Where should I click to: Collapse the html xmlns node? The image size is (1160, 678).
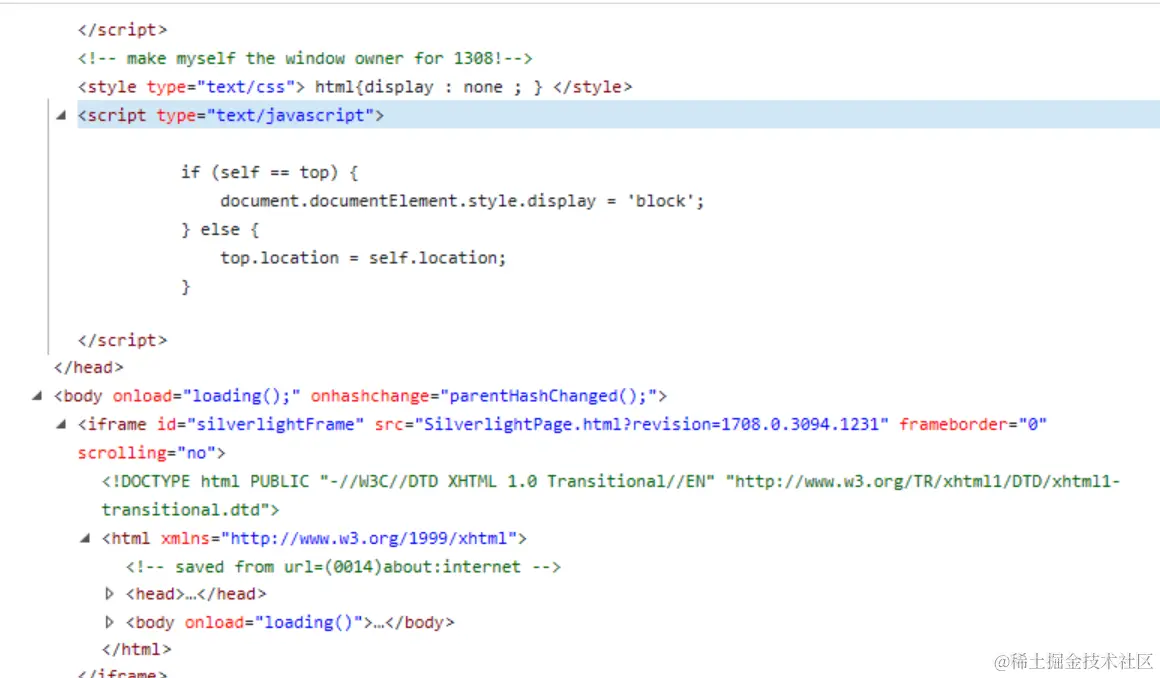point(84,538)
